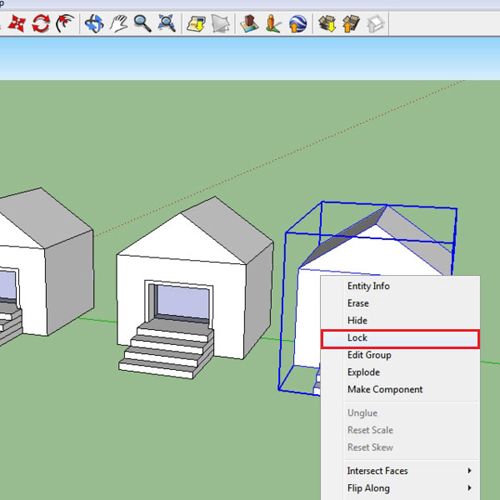Select the Zoom magnifier tool
Image resolution: width=500 pixels, height=500 pixels.
143,23
